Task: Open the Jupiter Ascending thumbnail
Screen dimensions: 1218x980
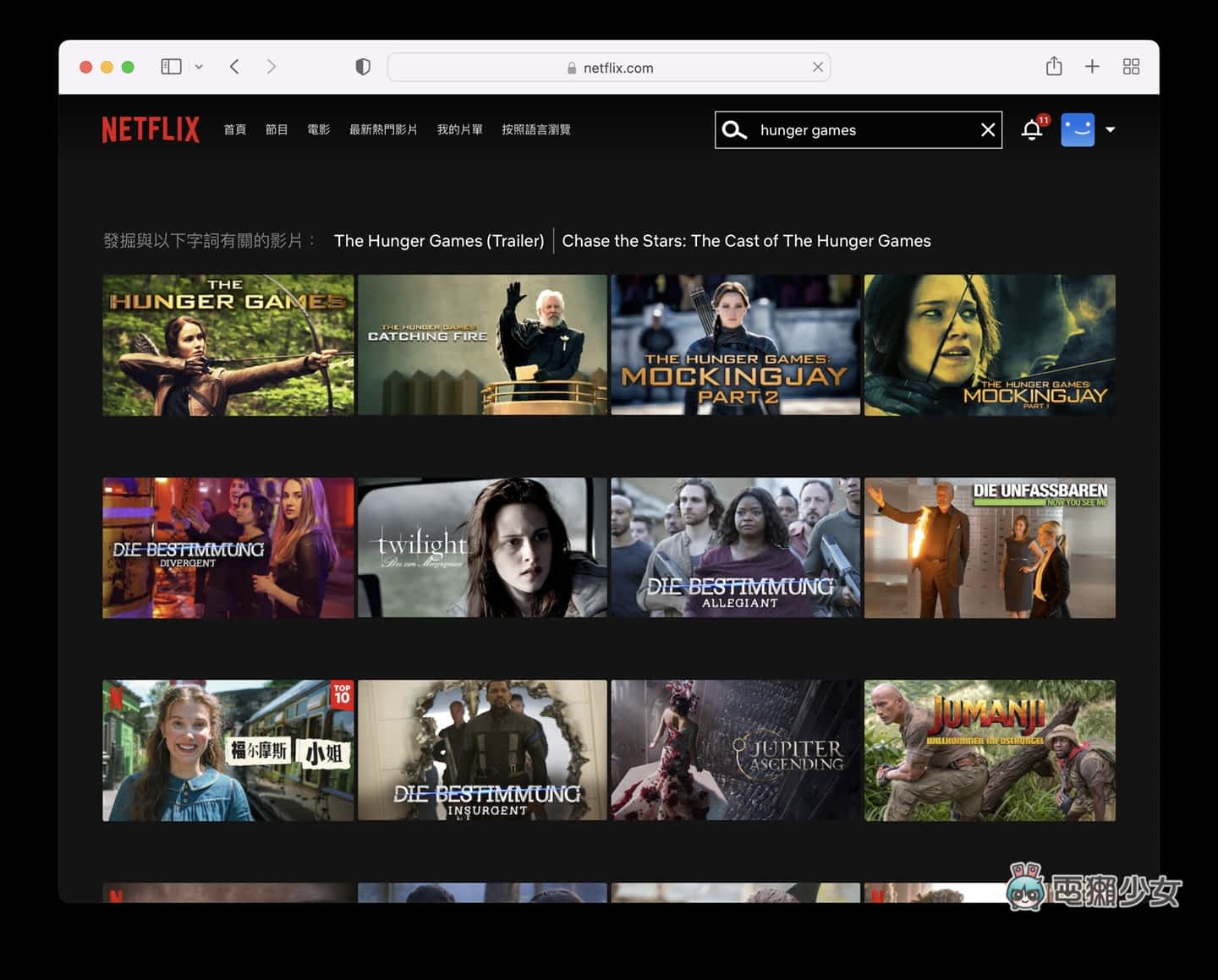Action: click(x=735, y=750)
